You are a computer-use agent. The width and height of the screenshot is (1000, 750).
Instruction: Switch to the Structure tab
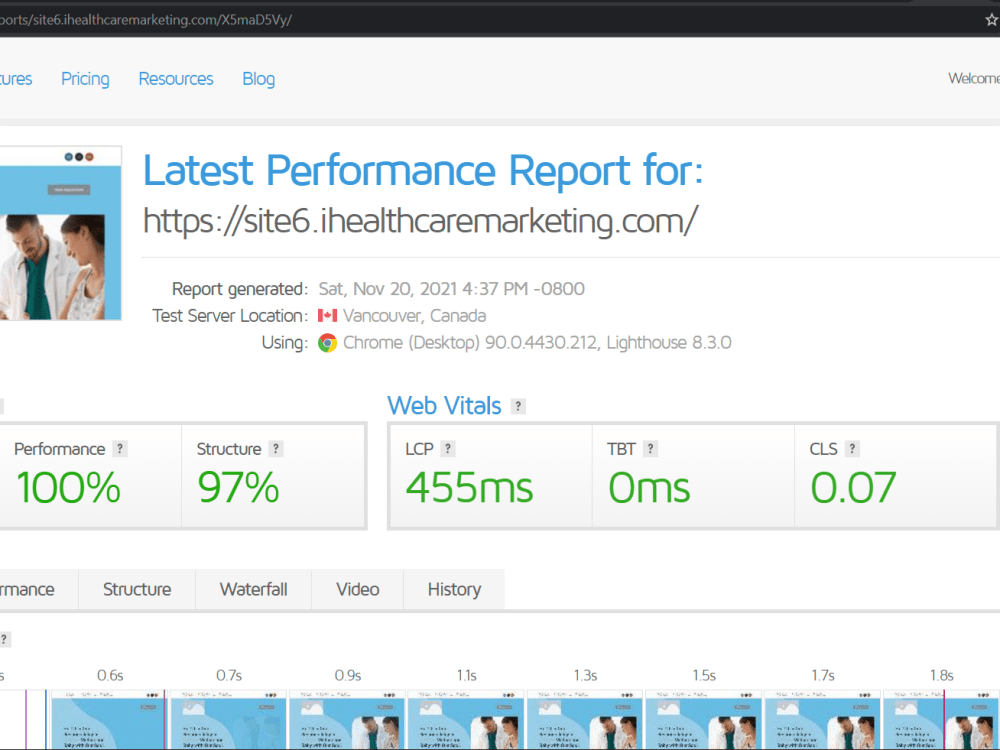click(137, 589)
